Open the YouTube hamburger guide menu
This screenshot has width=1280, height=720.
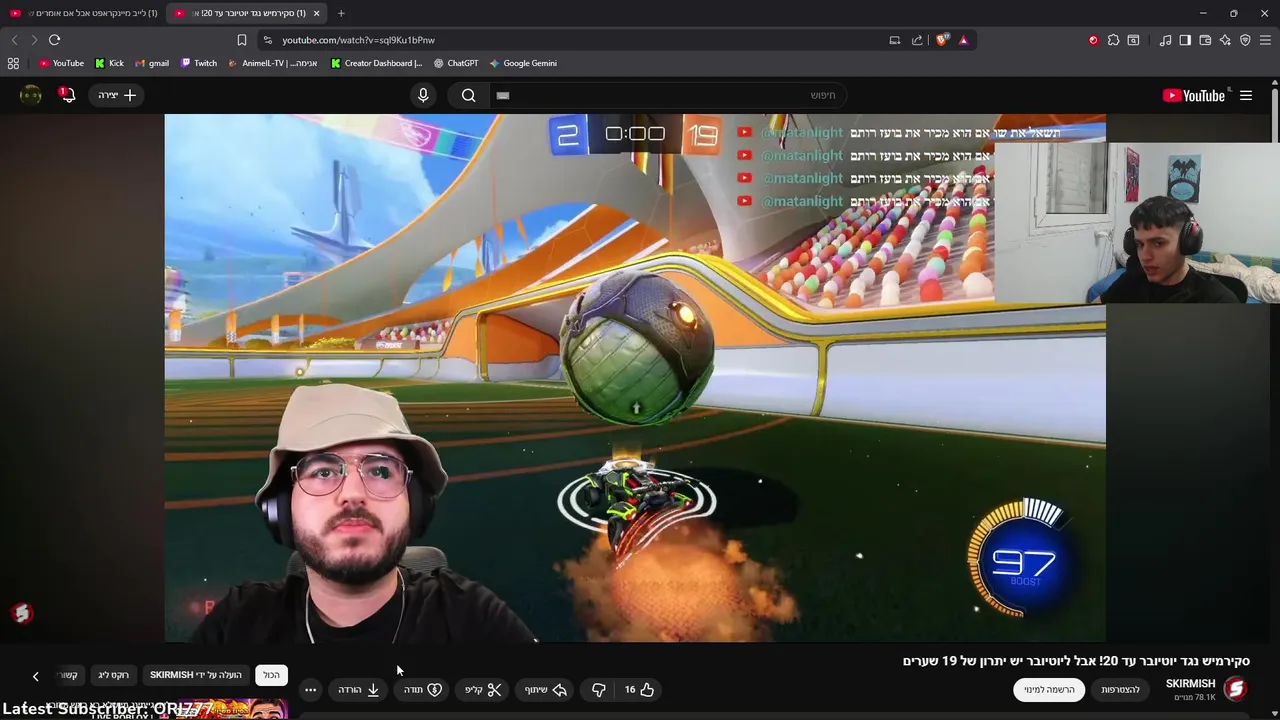pos(1246,95)
